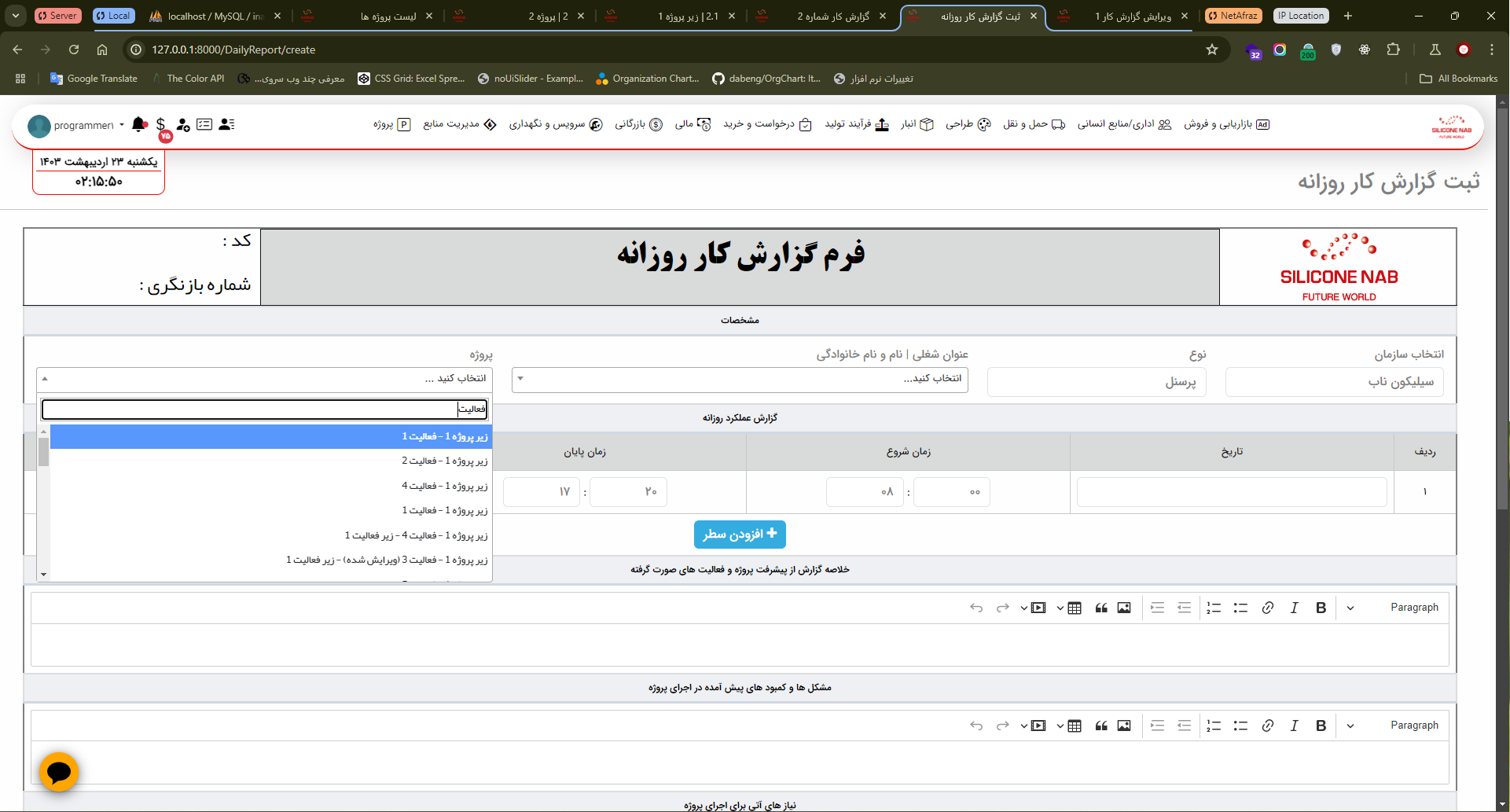Select option زیر پروژه 1 - فعالیت 2
Screen dimensions: 1510x812
(444, 461)
